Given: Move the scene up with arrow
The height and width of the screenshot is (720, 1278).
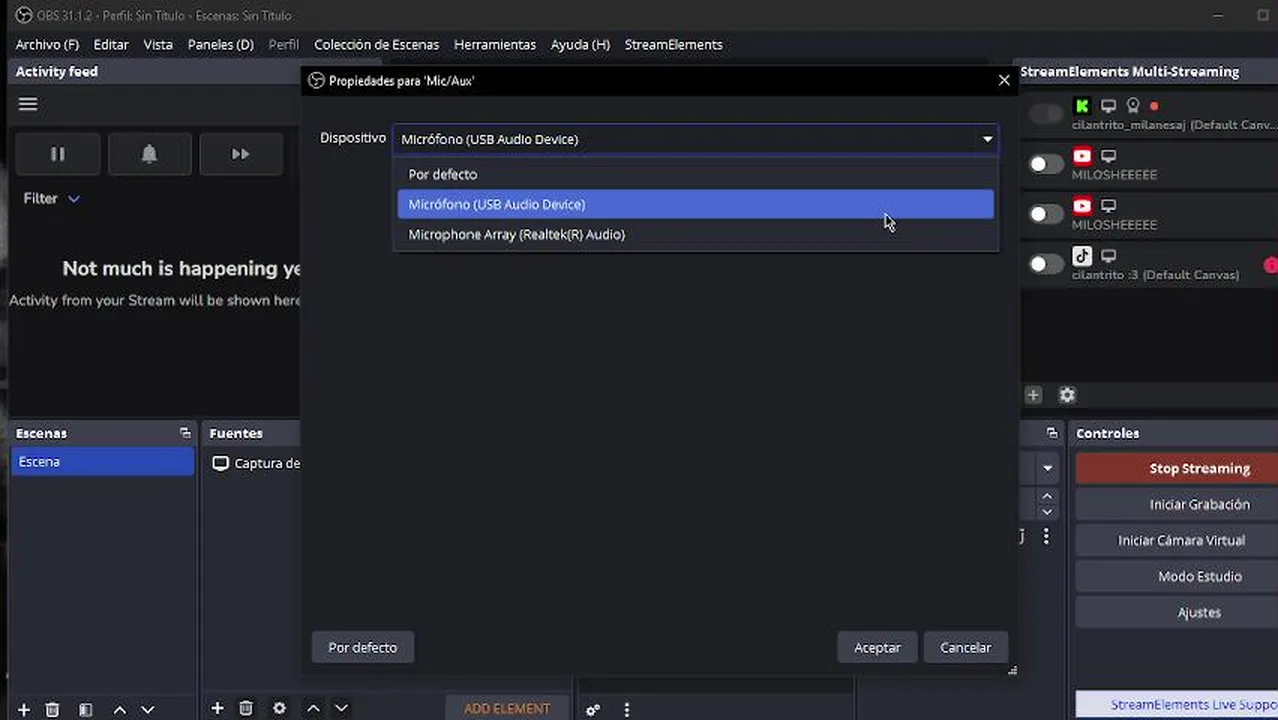Looking at the screenshot, I should click(120, 709).
